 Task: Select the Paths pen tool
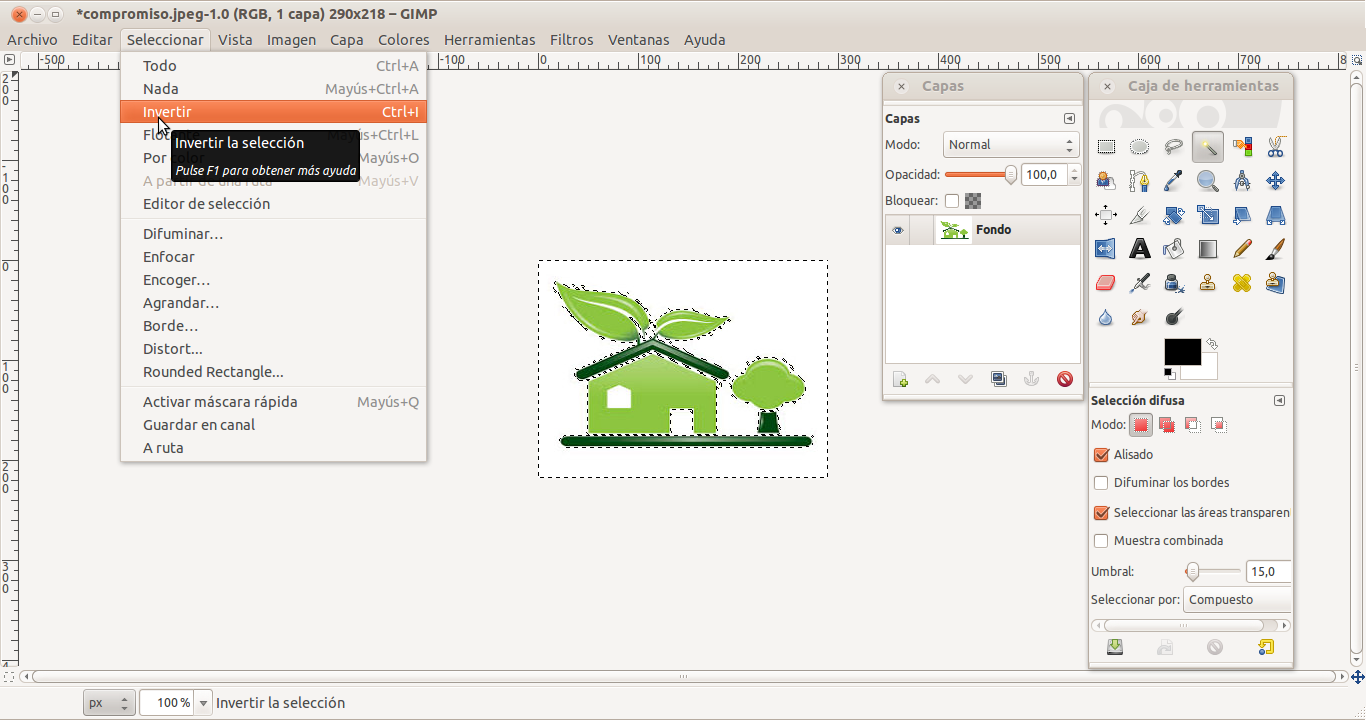pyautogui.click(x=1140, y=181)
